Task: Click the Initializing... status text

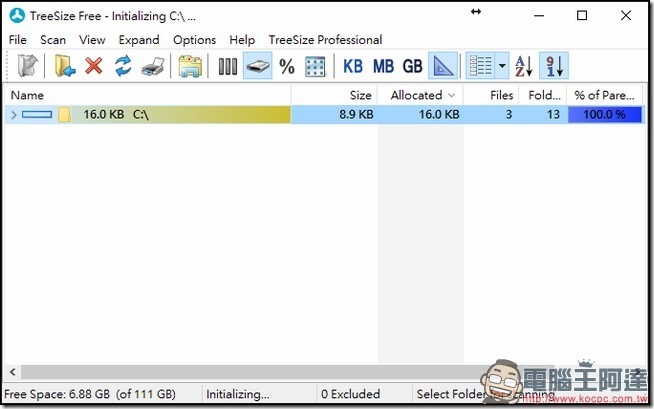Action: click(x=238, y=394)
